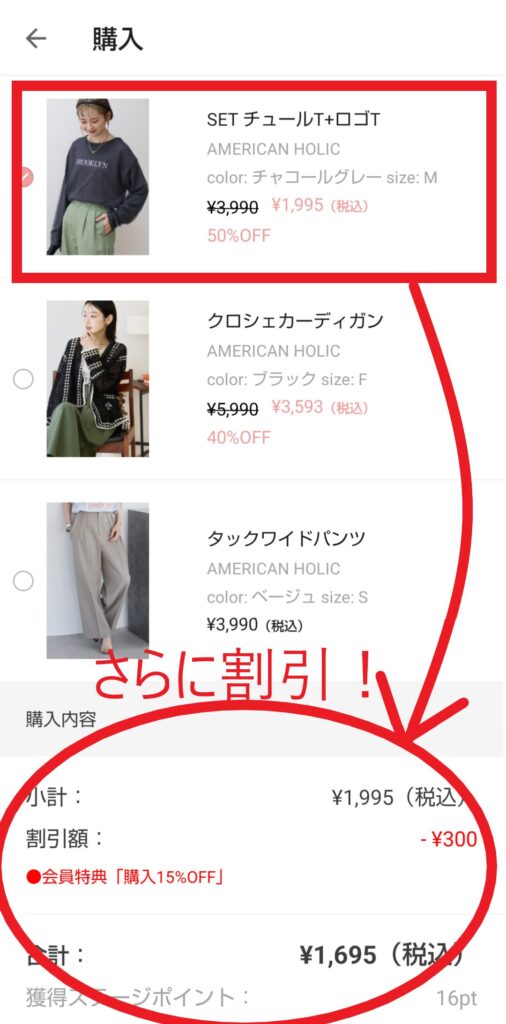
Task: Tap the 50%OFF discount label
Action: (x=238, y=235)
